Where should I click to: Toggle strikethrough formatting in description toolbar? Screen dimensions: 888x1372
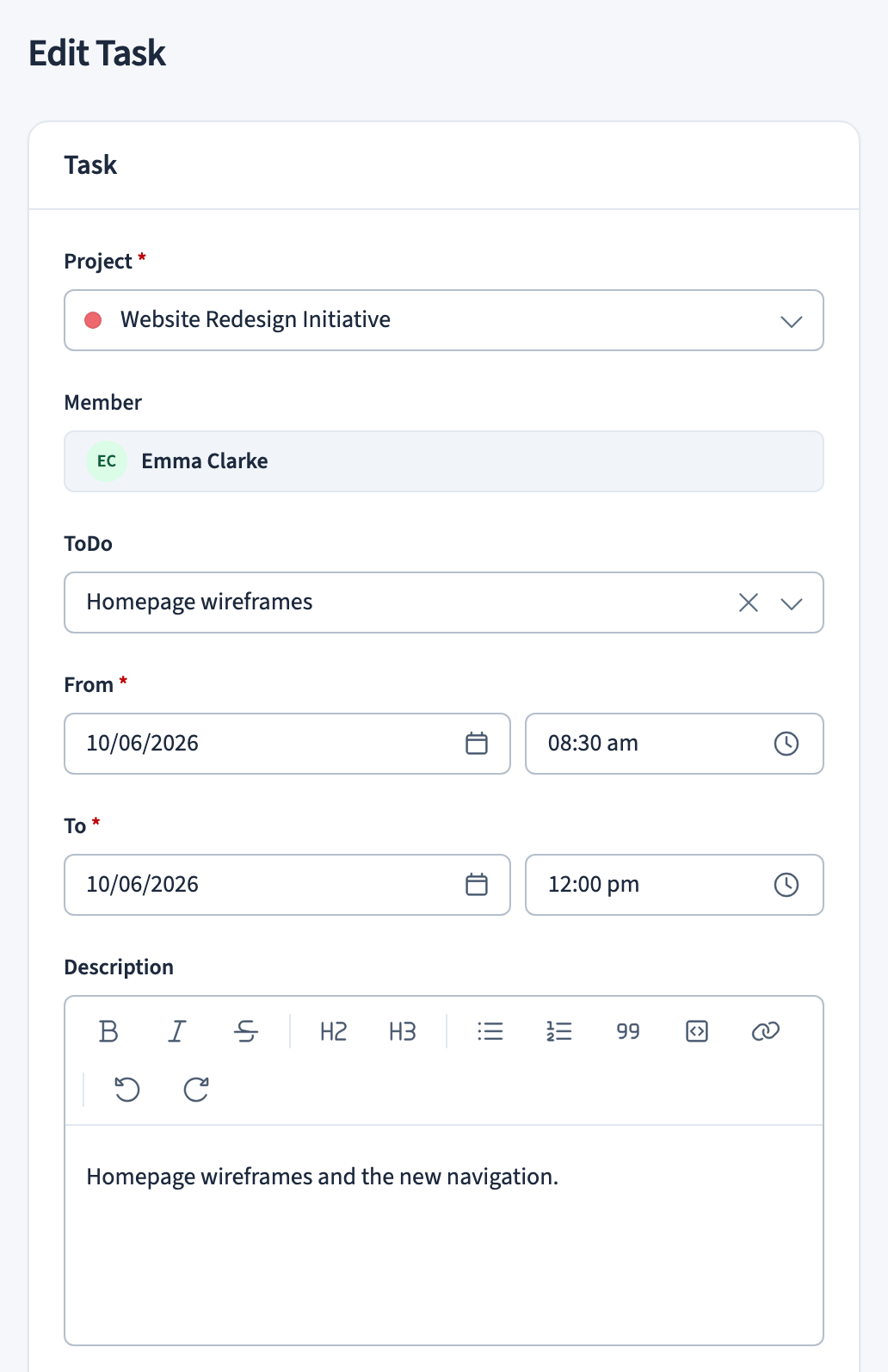click(246, 1031)
